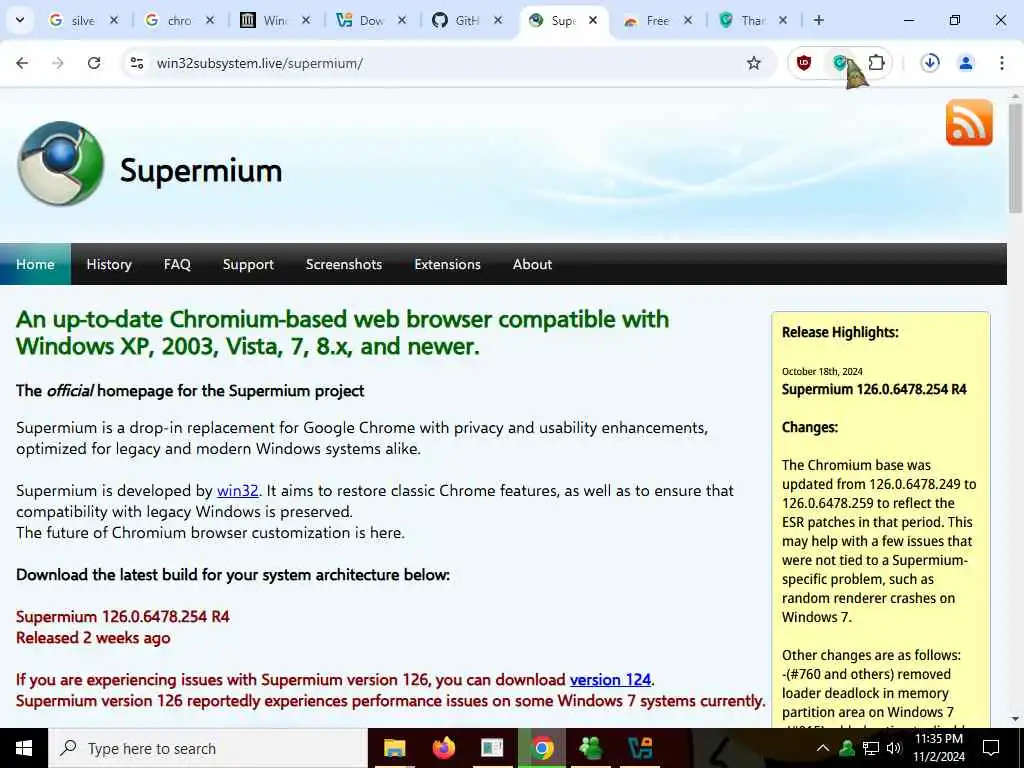Screen dimensions: 1024x768
Task: Open the RSS feed icon
Action: pos(969,123)
